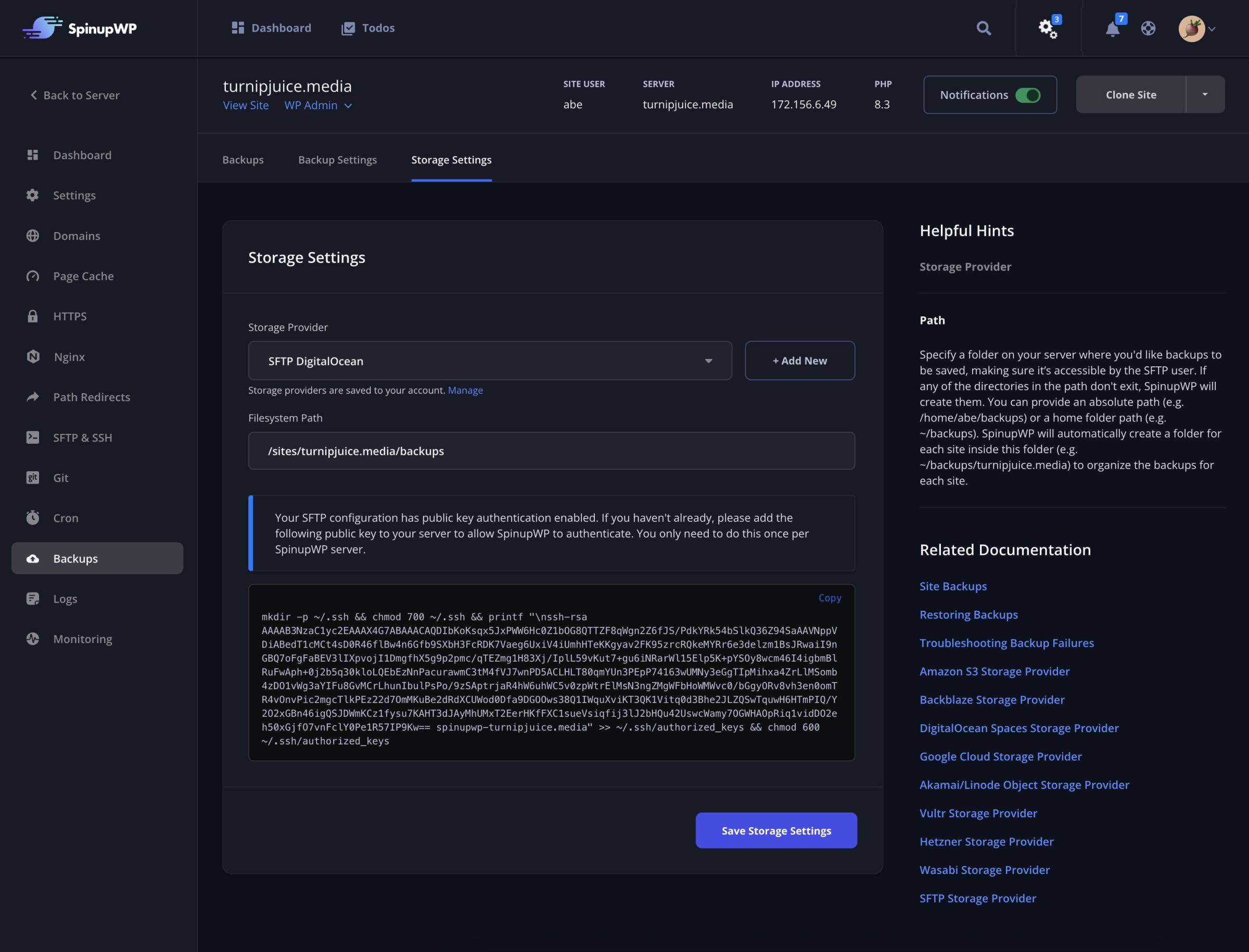Click the Monitoring pulse icon
1249x952 pixels.
tap(33, 639)
